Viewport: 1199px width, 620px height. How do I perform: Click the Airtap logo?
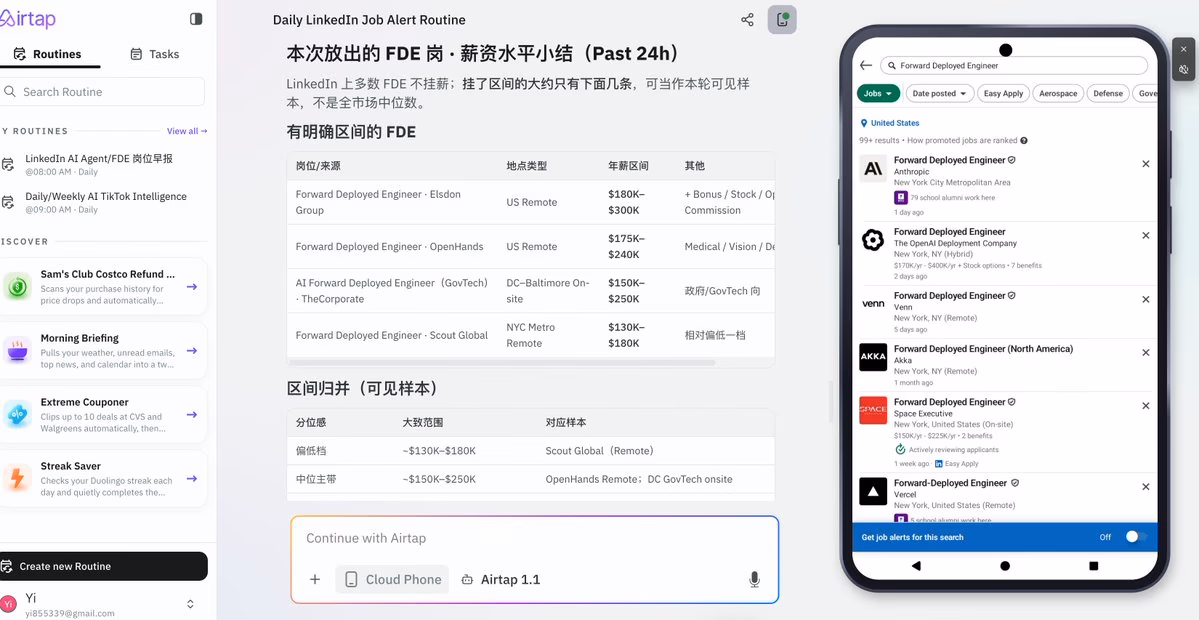pos(28,19)
